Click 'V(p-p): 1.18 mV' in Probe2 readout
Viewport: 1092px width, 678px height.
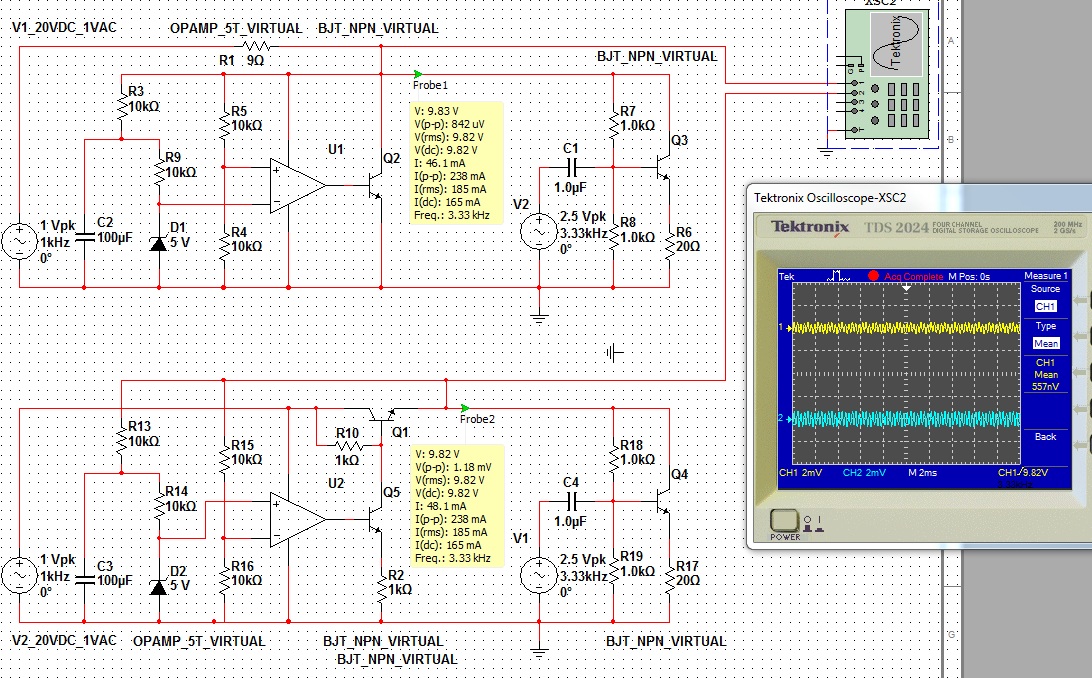[x=453, y=467]
